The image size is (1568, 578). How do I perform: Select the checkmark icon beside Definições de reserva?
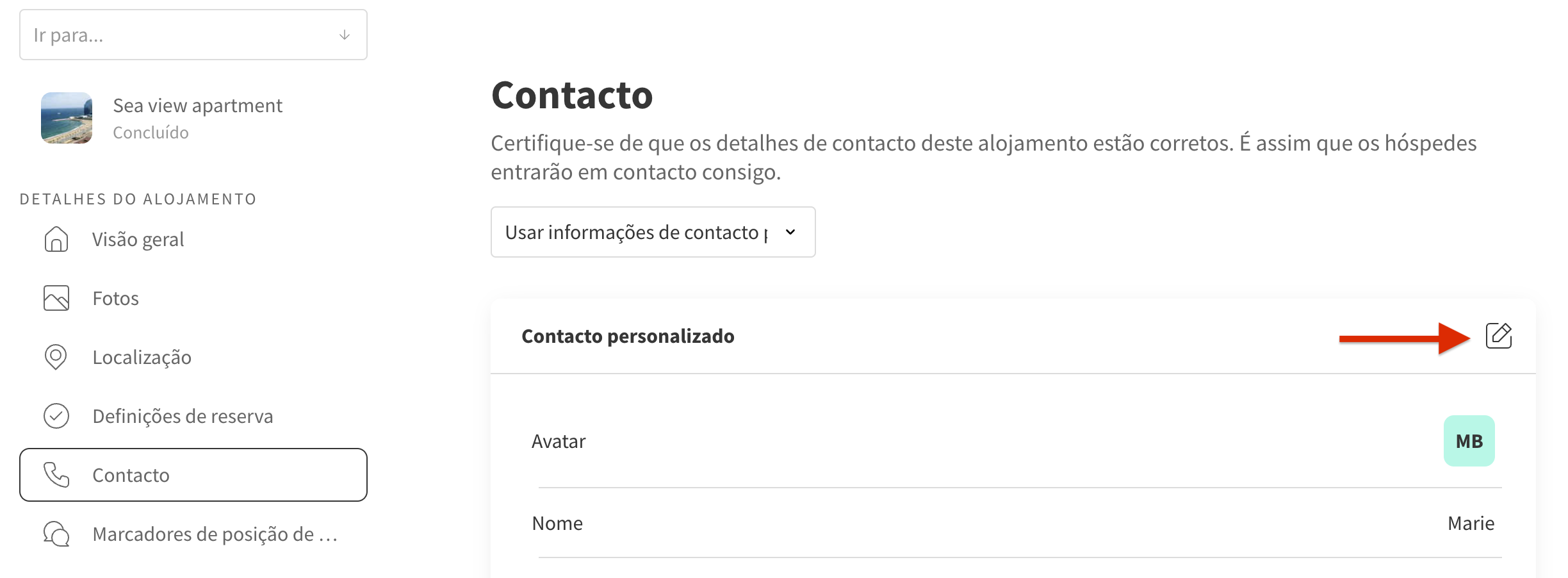point(56,417)
